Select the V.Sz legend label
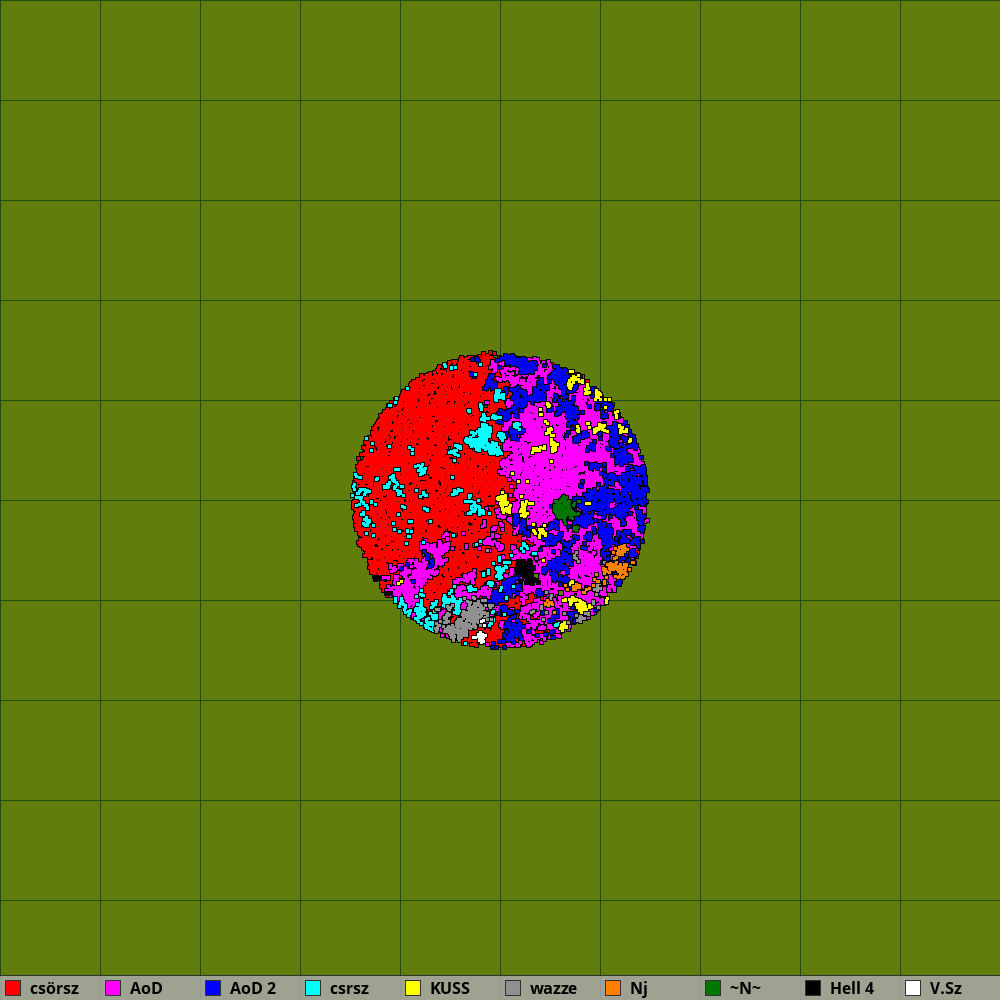Image resolution: width=1000 pixels, height=1000 pixels. (x=945, y=989)
